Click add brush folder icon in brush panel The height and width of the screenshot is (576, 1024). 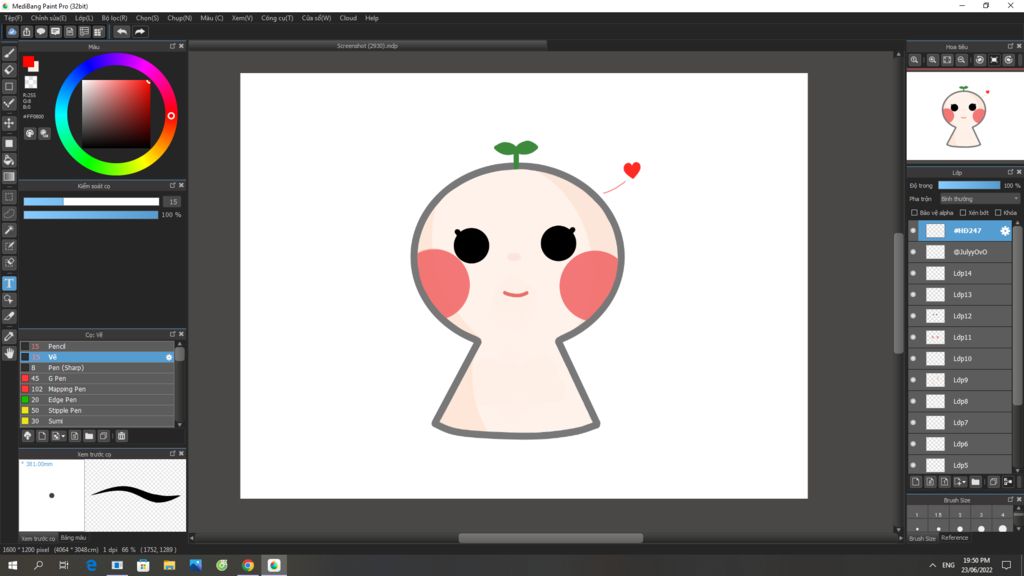[89, 436]
